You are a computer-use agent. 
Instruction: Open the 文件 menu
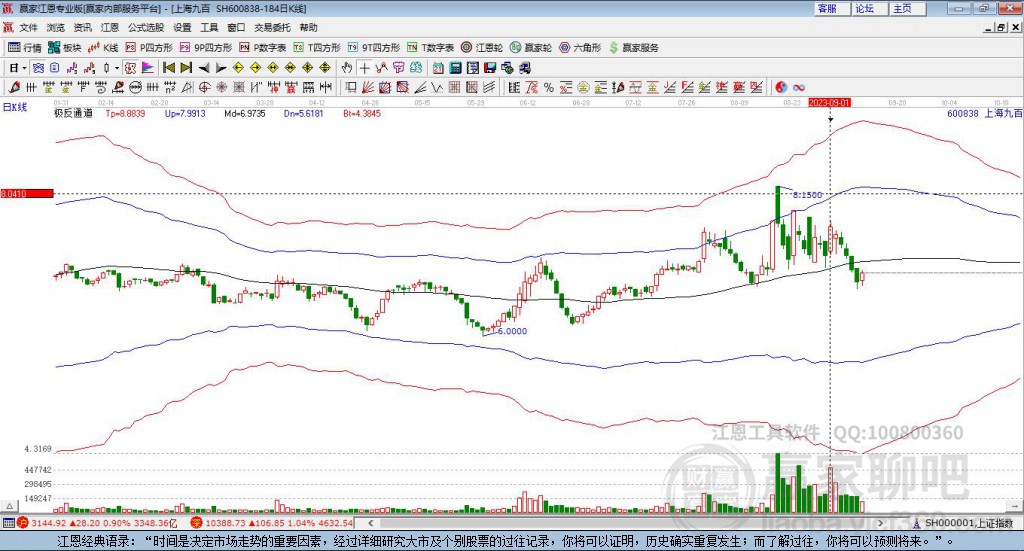coord(29,27)
